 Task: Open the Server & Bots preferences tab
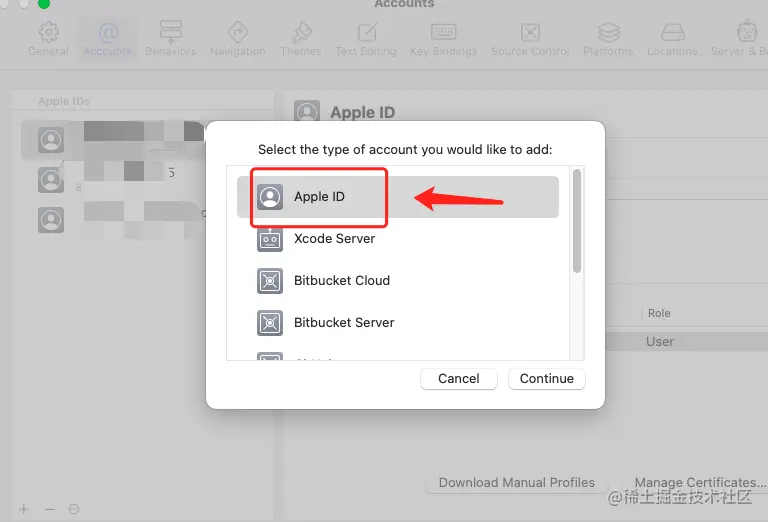[x=740, y=39]
